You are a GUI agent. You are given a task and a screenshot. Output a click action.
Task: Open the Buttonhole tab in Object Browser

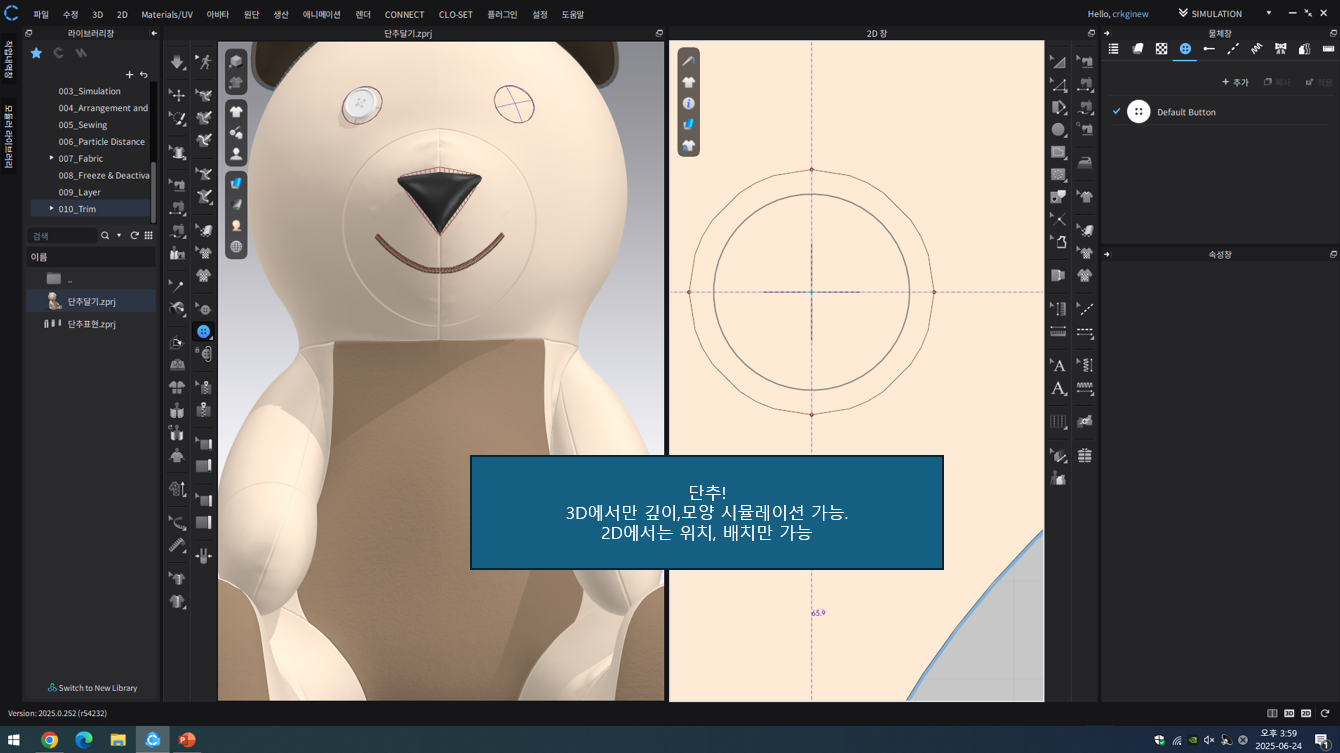[x=1209, y=48]
